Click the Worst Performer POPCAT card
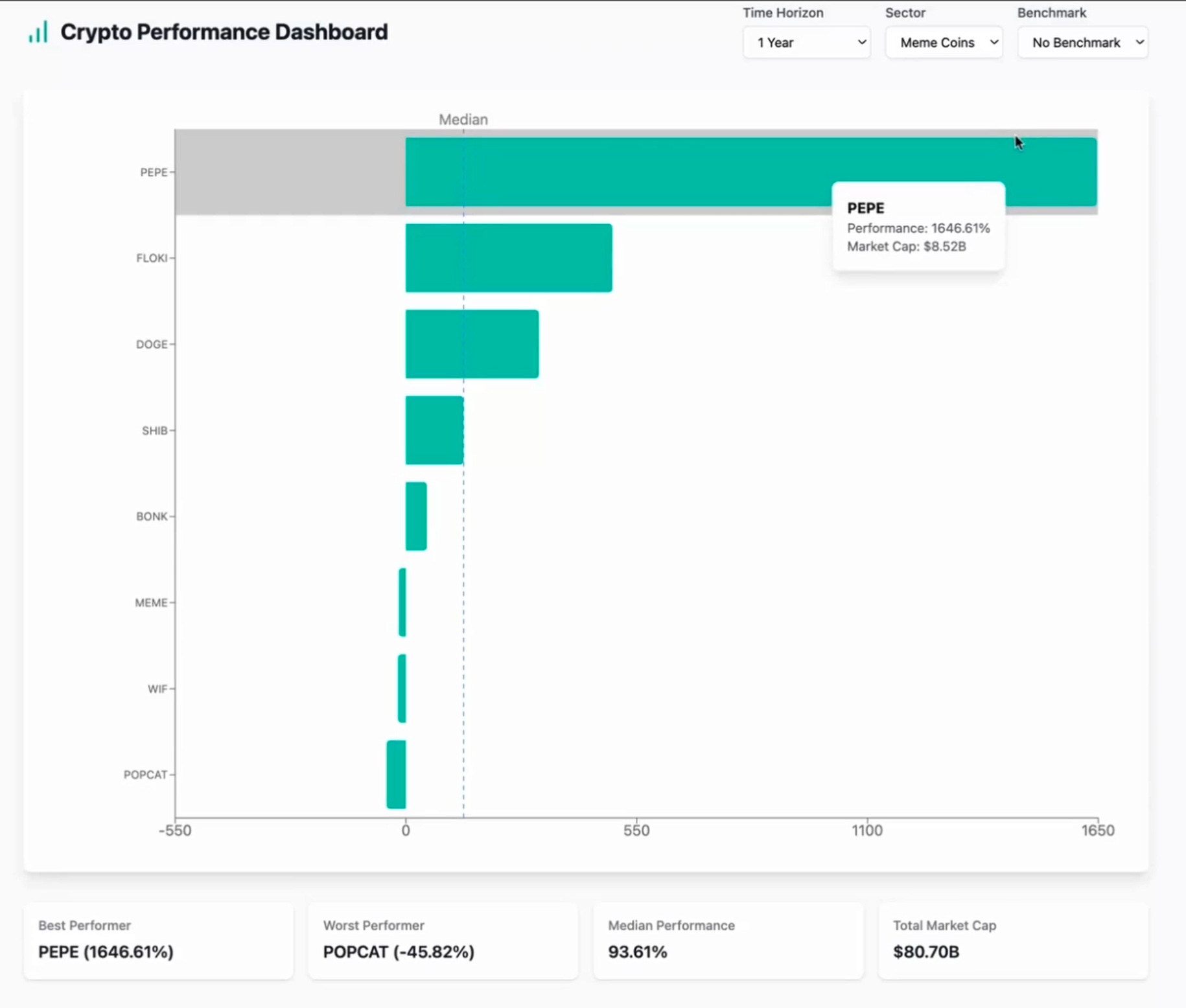Screen dimensions: 1186x1008 tap(443, 941)
